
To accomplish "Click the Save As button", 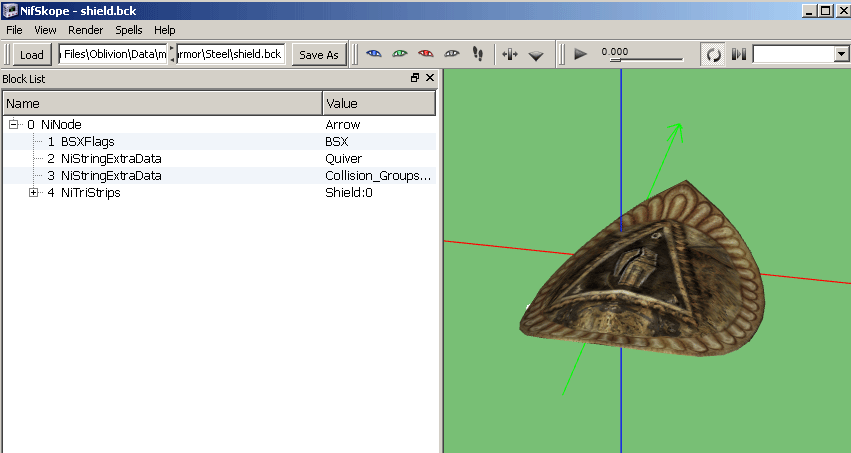I will [319, 55].
